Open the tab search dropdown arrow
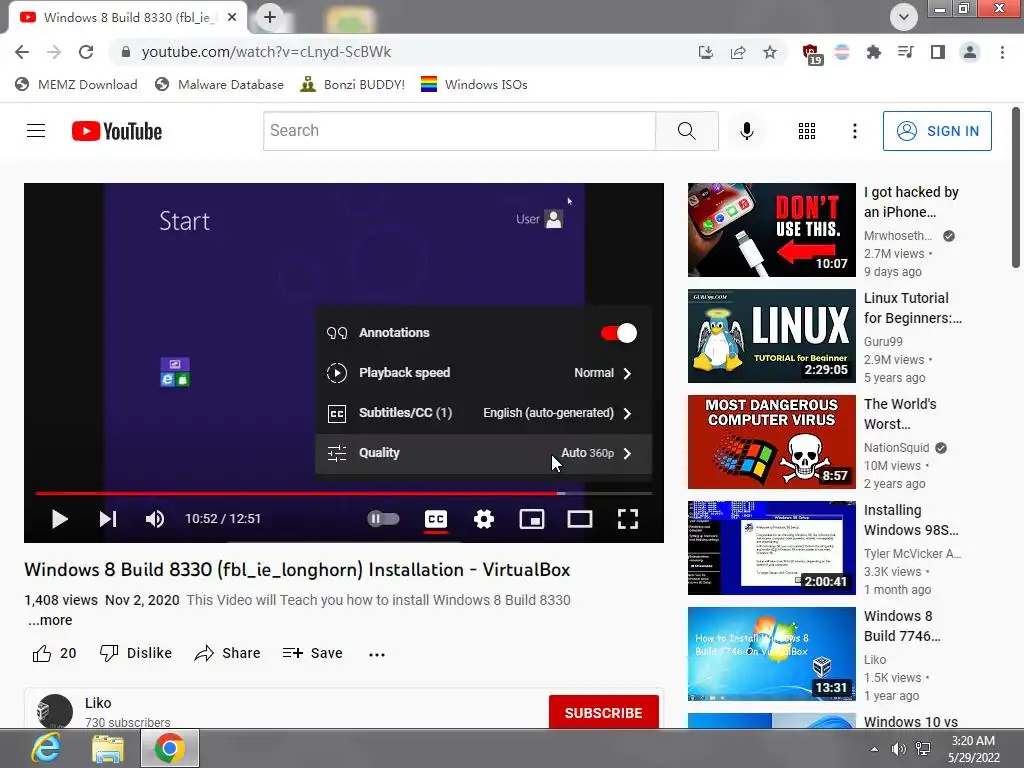This screenshot has height=768, width=1024. pyautogui.click(x=904, y=17)
